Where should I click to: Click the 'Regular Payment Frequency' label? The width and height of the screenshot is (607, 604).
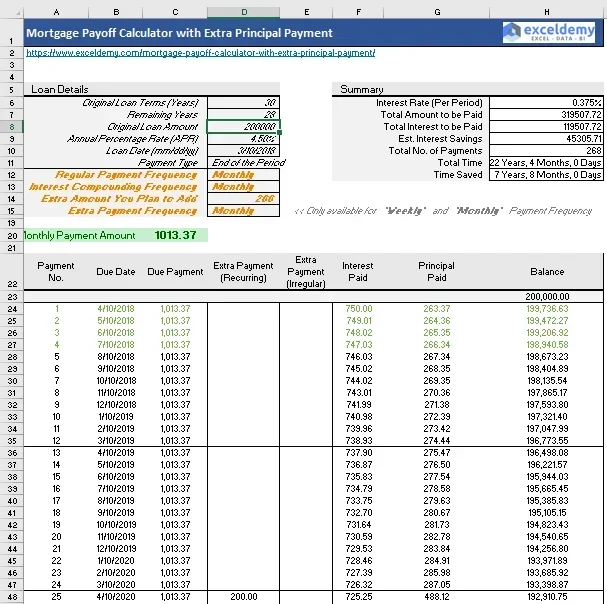tap(126, 175)
